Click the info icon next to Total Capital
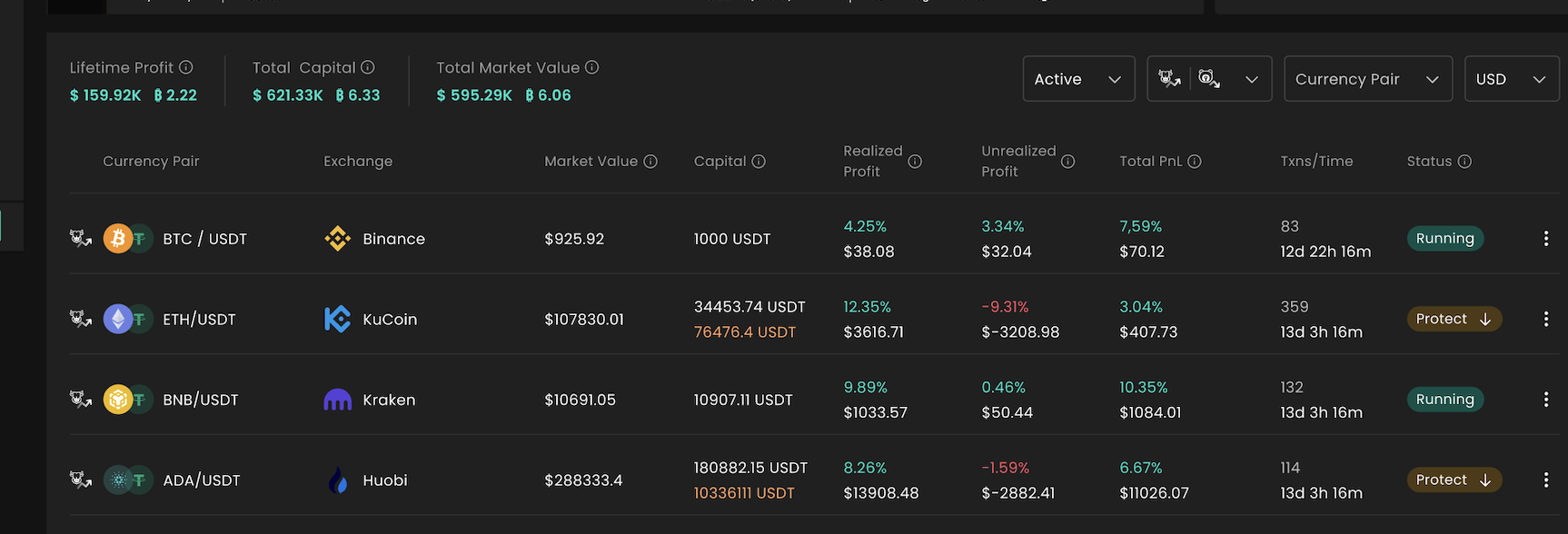Image resolution: width=1568 pixels, height=534 pixels. click(368, 67)
